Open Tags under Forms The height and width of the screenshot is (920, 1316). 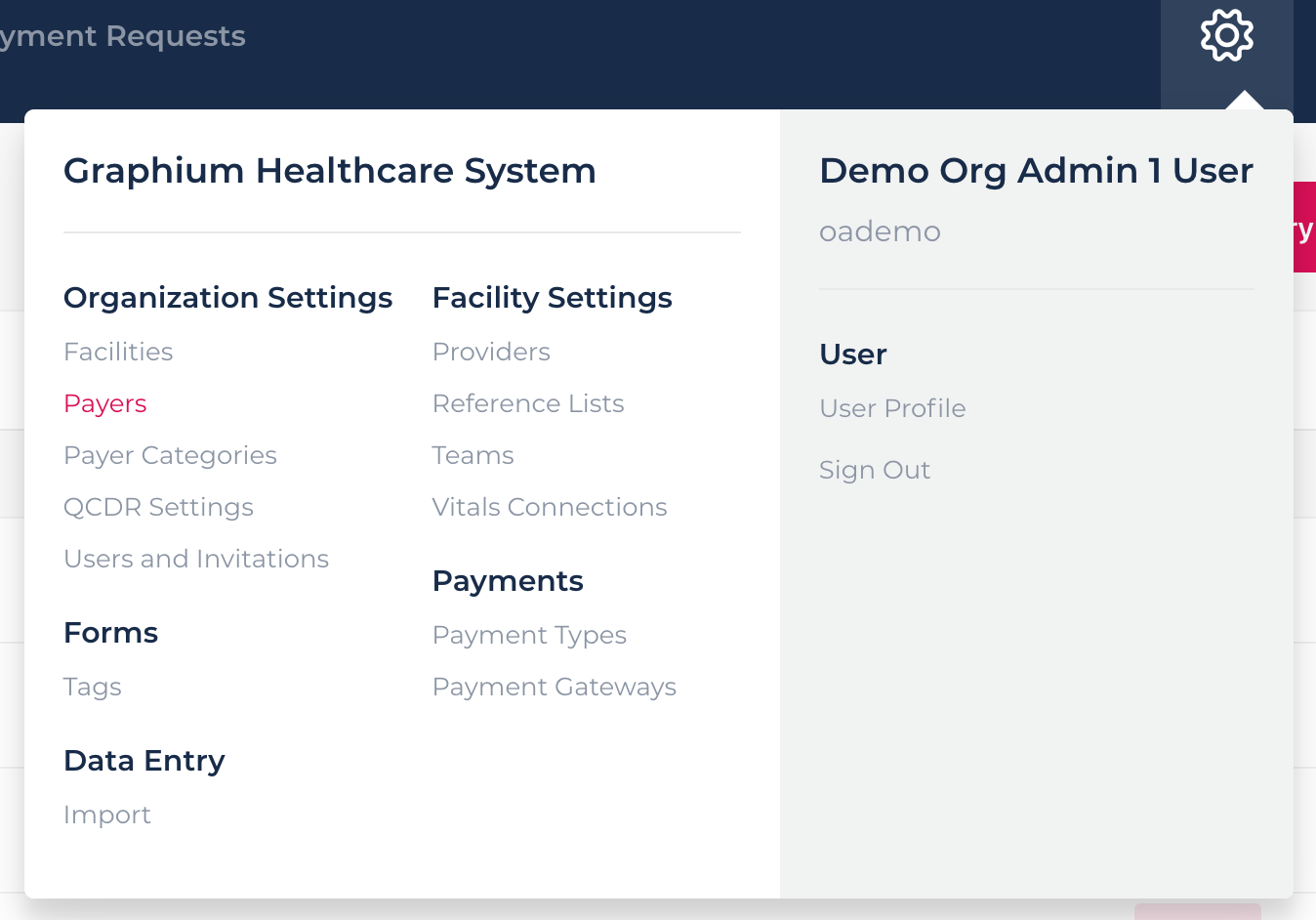pyautogui.click(x=93, y=687)
